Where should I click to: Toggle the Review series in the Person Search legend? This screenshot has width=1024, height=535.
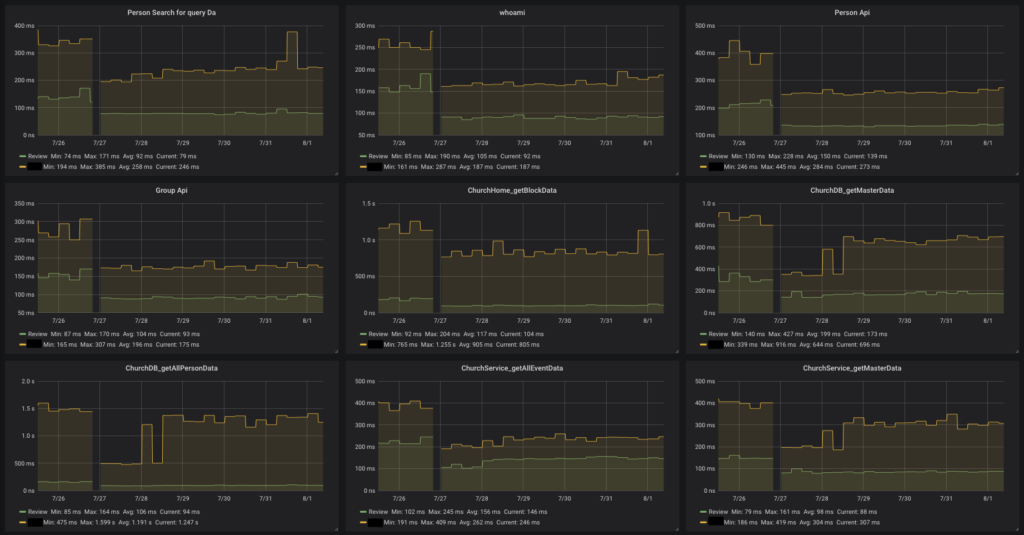(x=38, y=156)
